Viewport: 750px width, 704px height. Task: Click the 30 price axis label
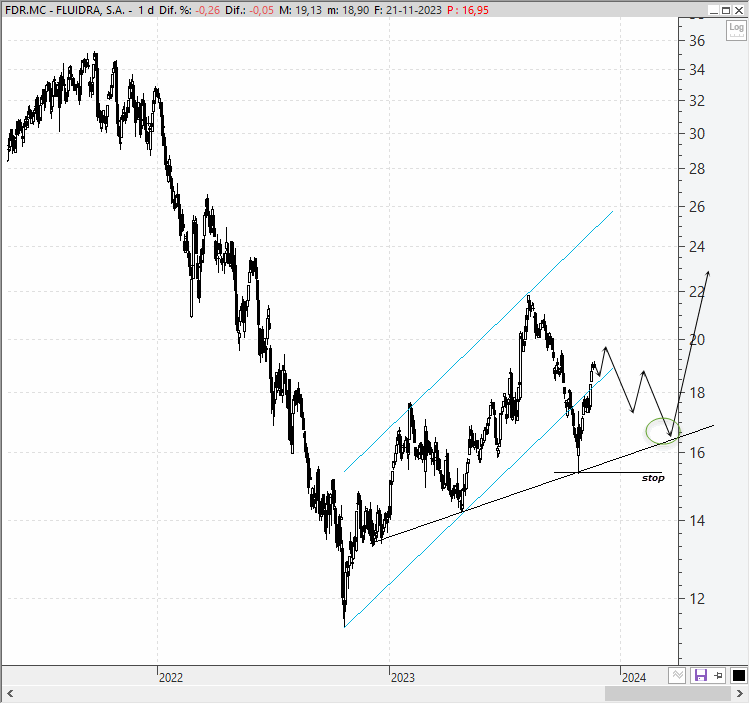[x=697, y=134]
